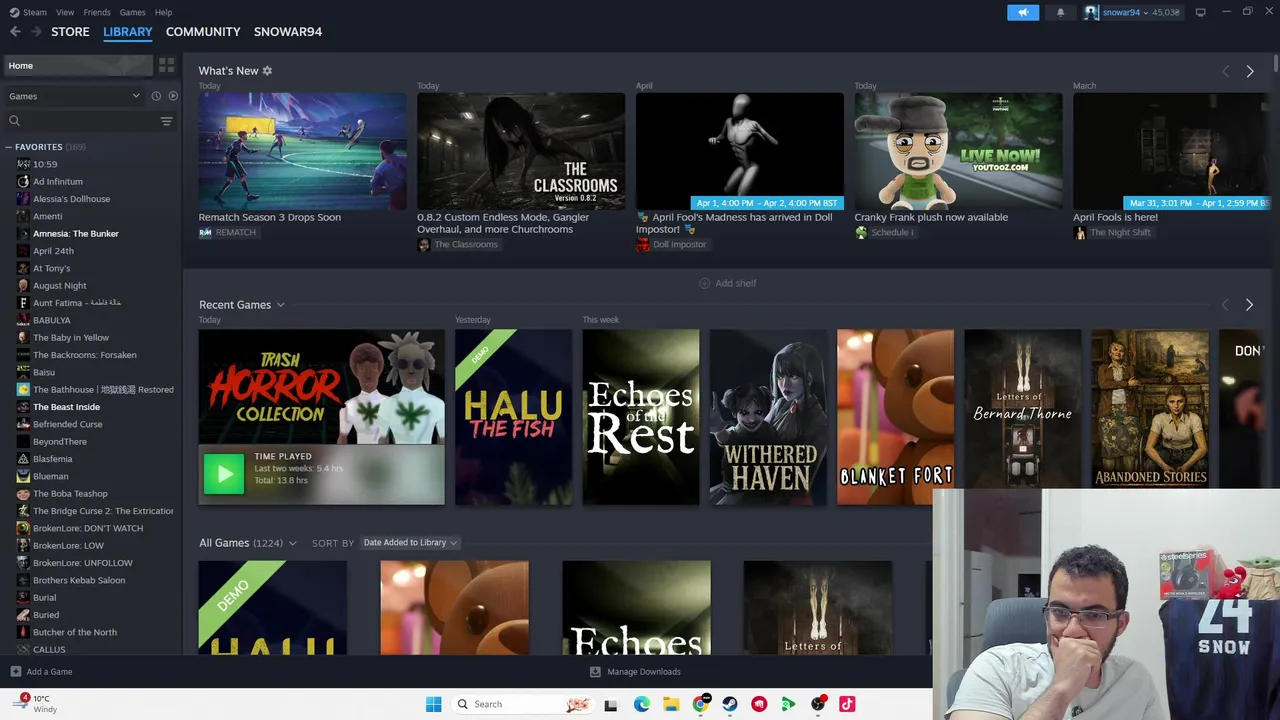The height and width of the screenshot is (720, 1280).
Task: Select Amnesia: The Bunker in sidebar
Action: [76, 233]
